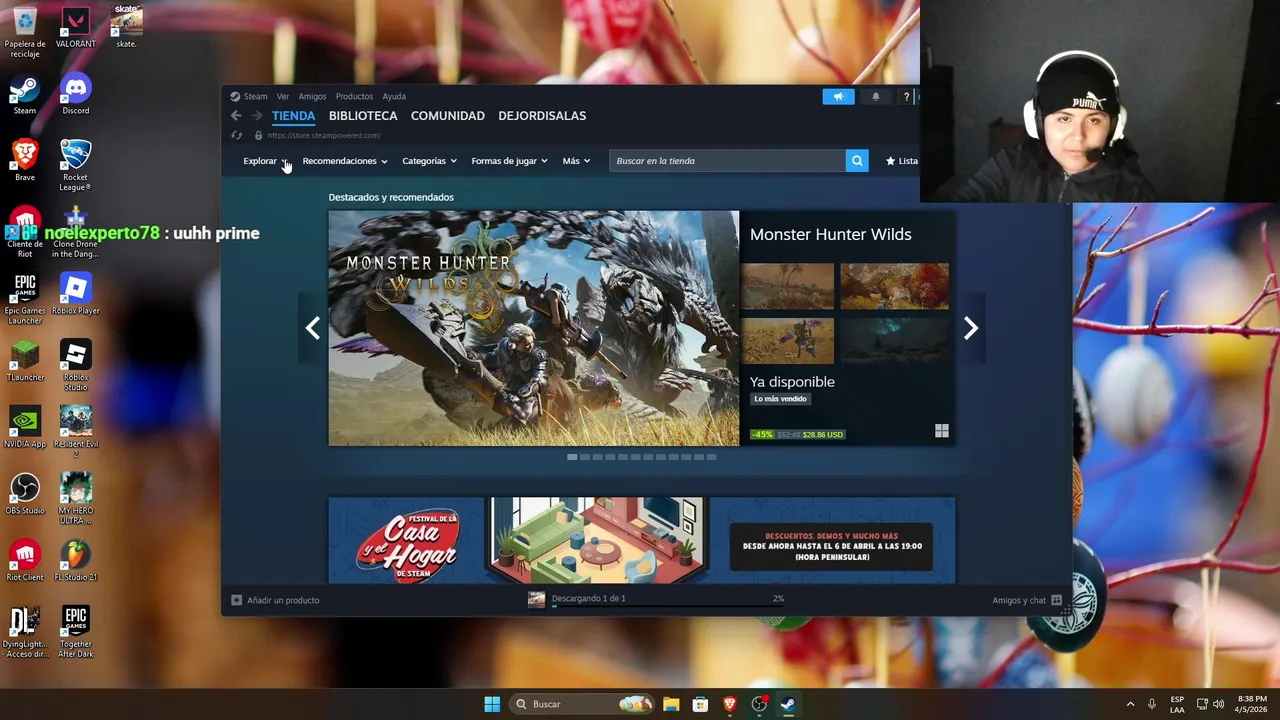Reload the Steam store page
Image resolution: width=1280 pixels, height=720 pixels.
[237, 135]
